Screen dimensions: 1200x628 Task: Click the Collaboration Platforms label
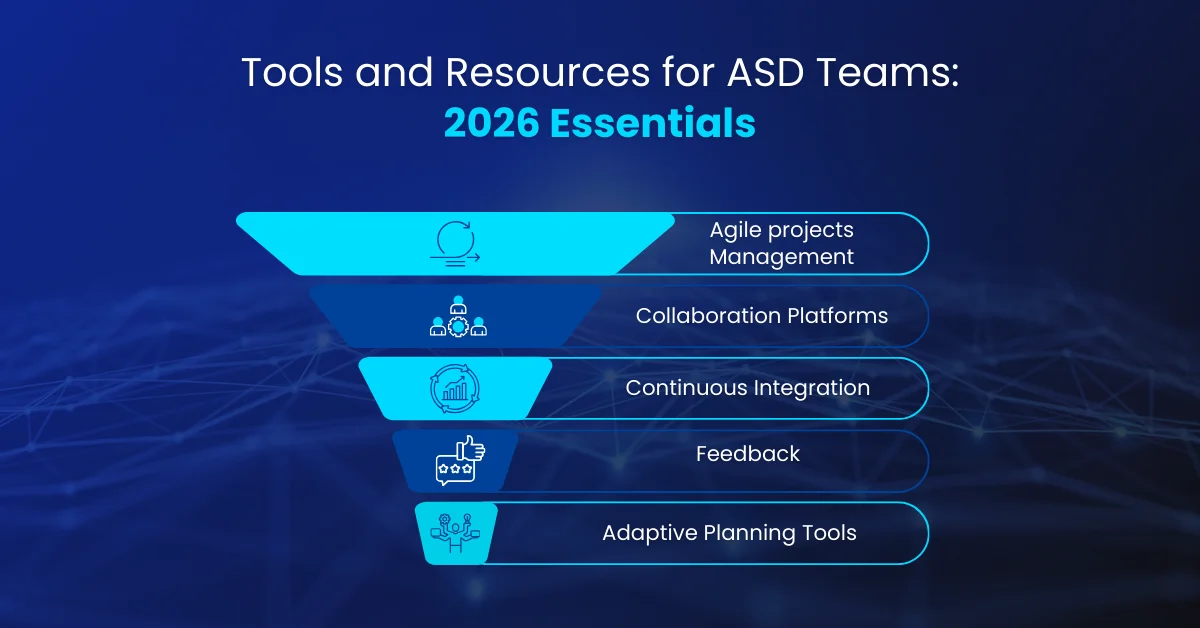(762, 316)
